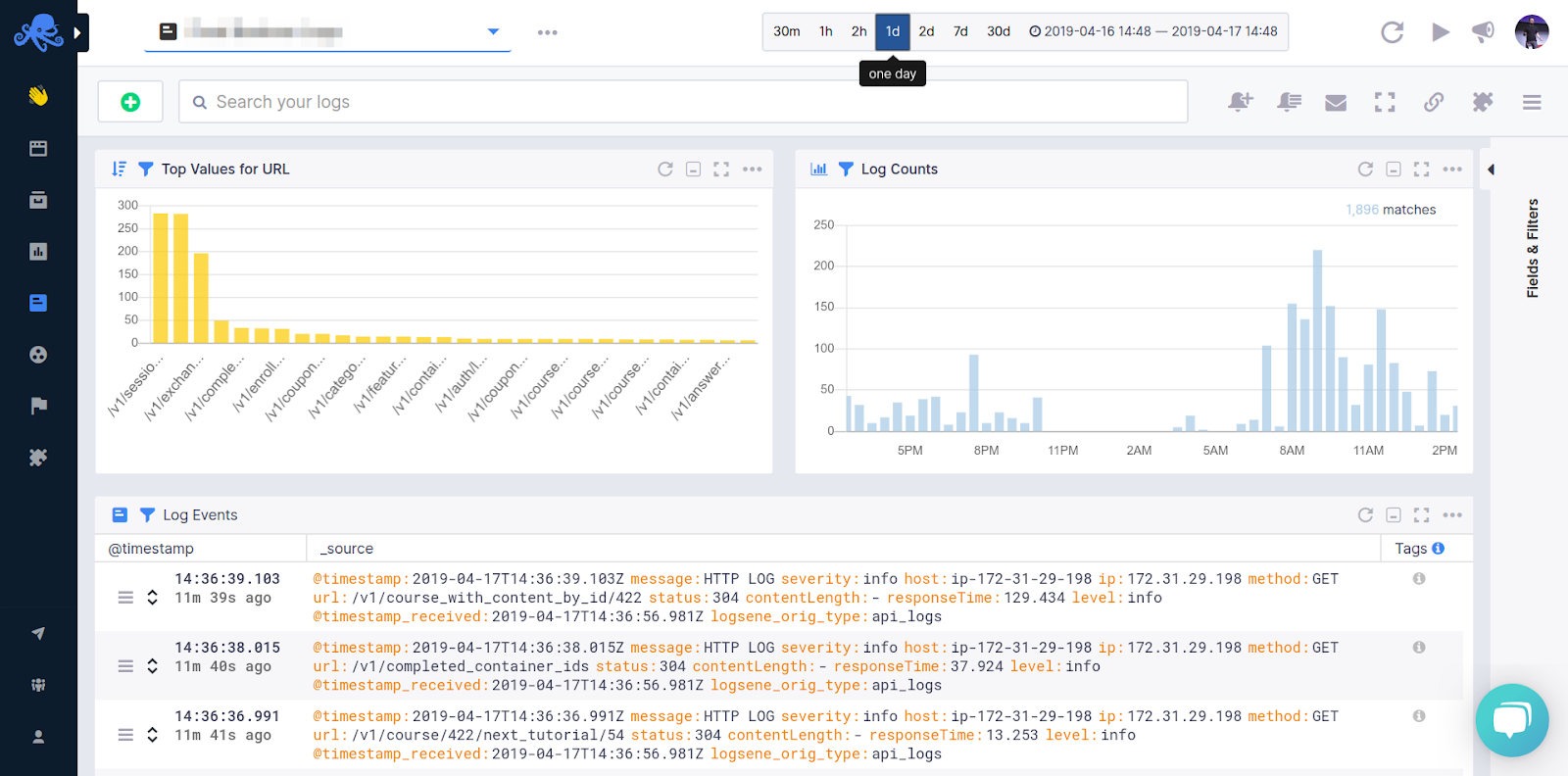Click the integrations puzzle icon in toolbar
This screenshot has width=1568, height=776.
pyautogui.click(x=1483, y=102)
